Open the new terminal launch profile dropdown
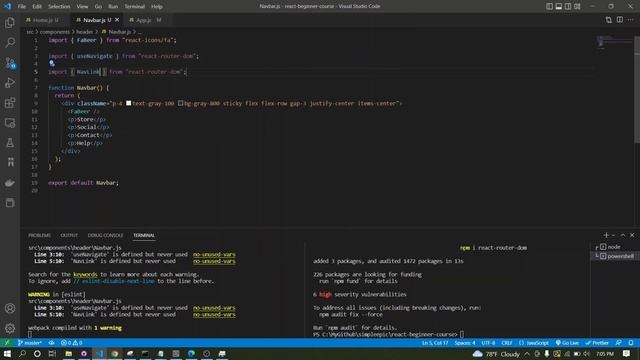640x360 pixels. coord(613,235)
